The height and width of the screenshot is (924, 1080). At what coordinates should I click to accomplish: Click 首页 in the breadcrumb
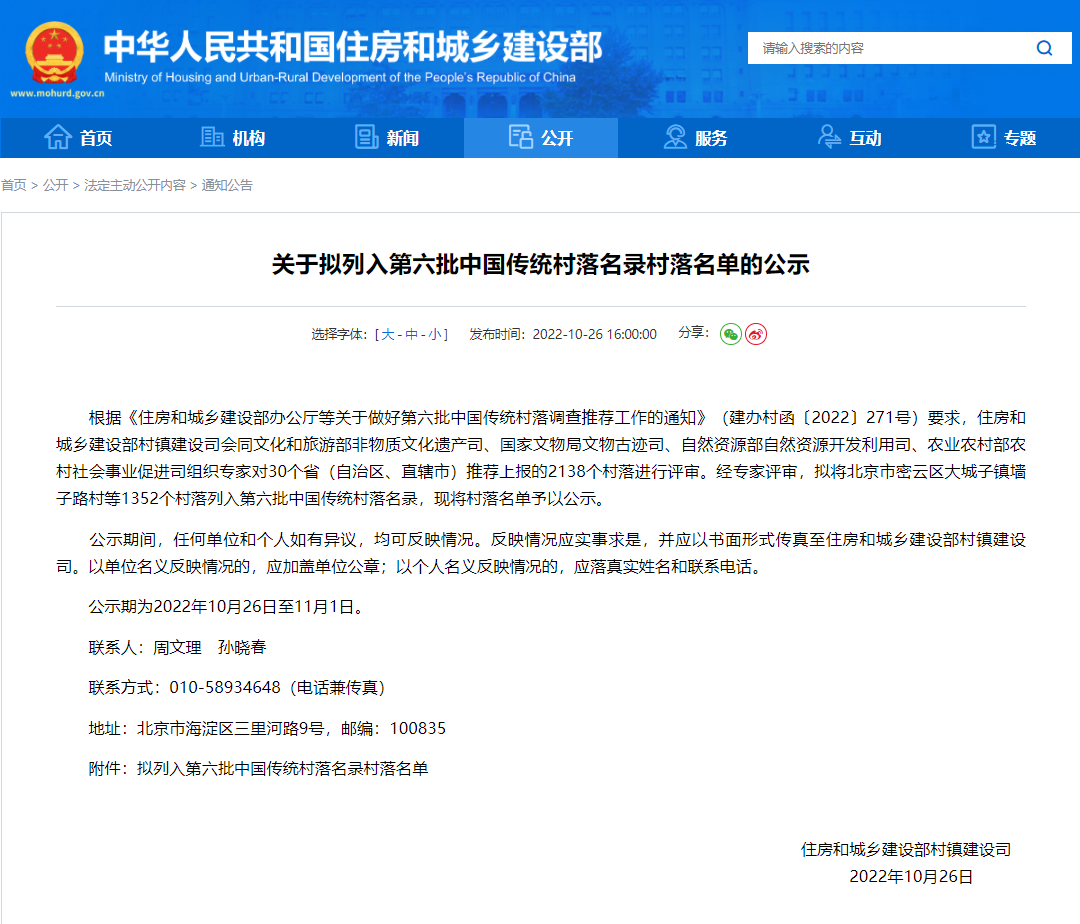14,185
